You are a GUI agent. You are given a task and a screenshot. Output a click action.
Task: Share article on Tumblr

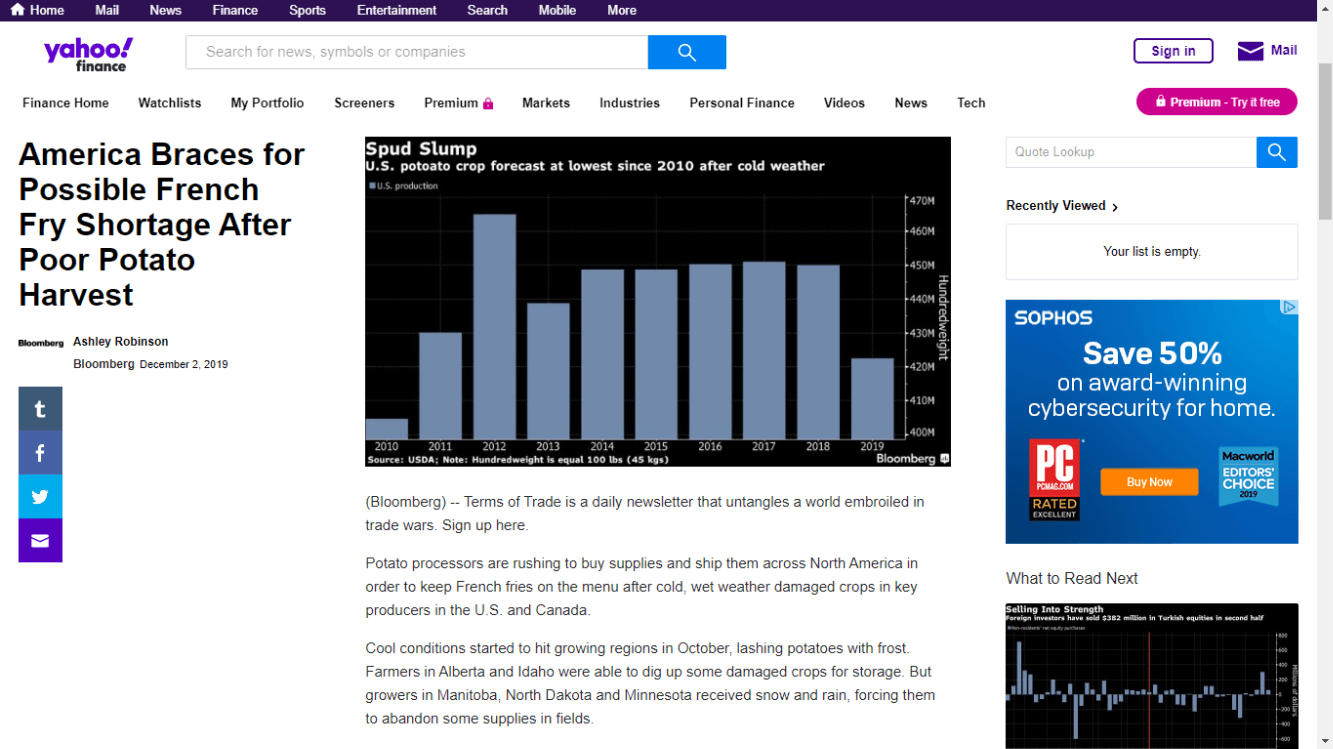40,409
